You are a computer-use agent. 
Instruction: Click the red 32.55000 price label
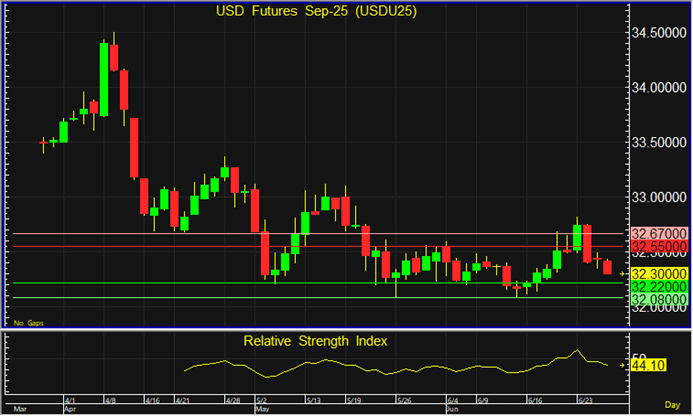point(657,246)
